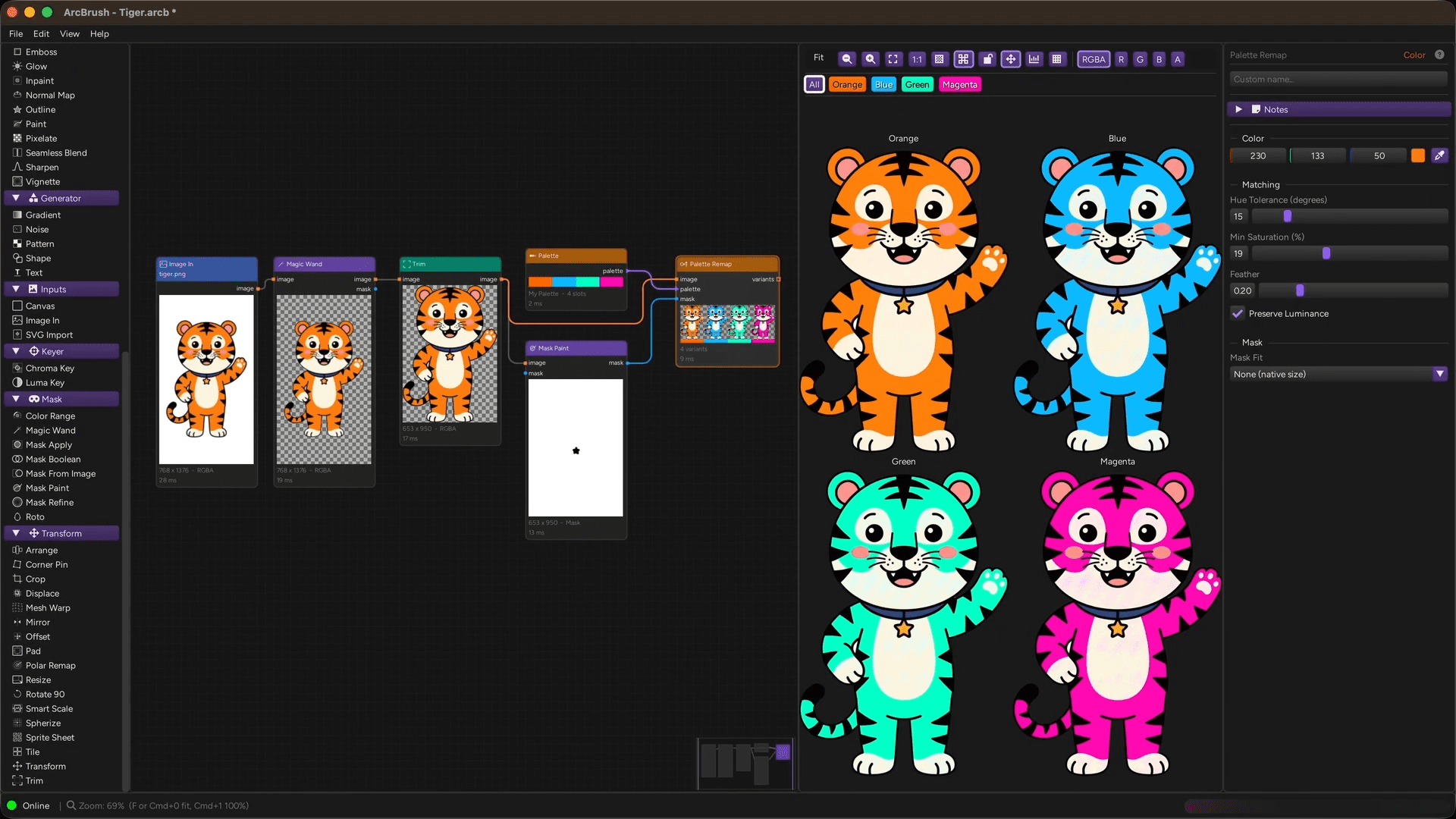Click the histogram icon in viewer toolbar
This screenshot has height=819, width=1456.
[1034, 59]
